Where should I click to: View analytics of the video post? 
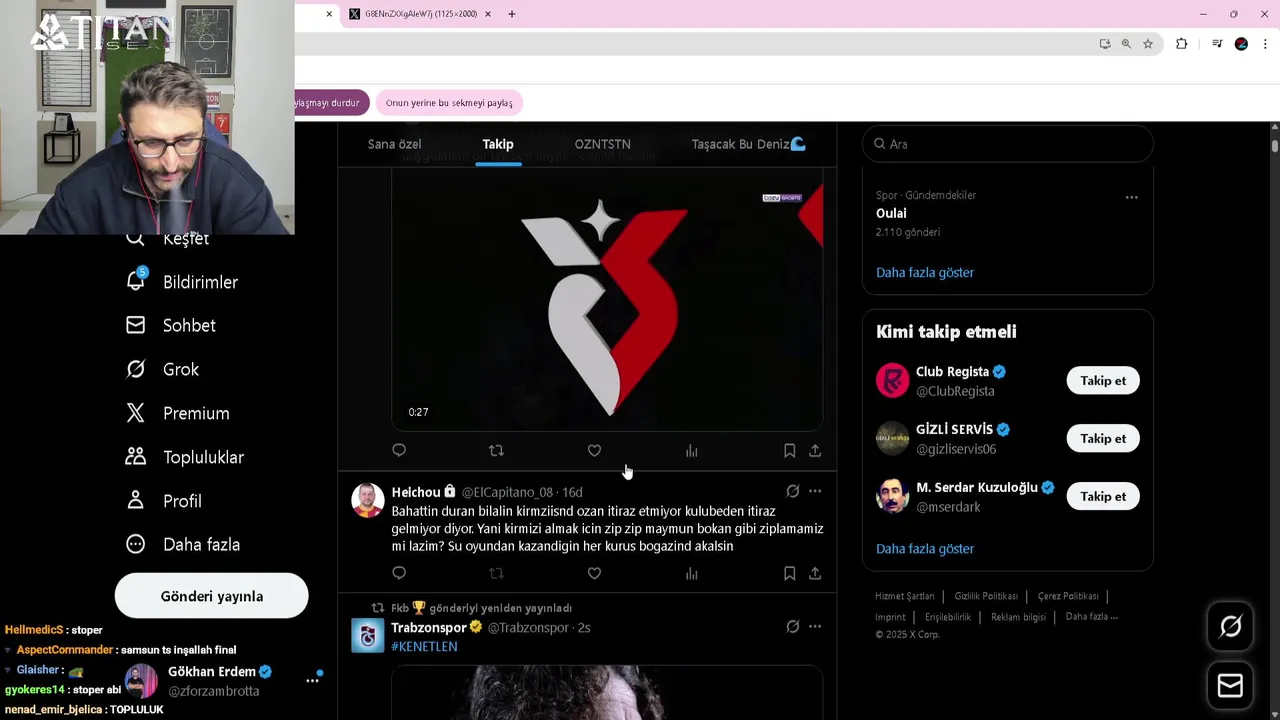point(691,451)
